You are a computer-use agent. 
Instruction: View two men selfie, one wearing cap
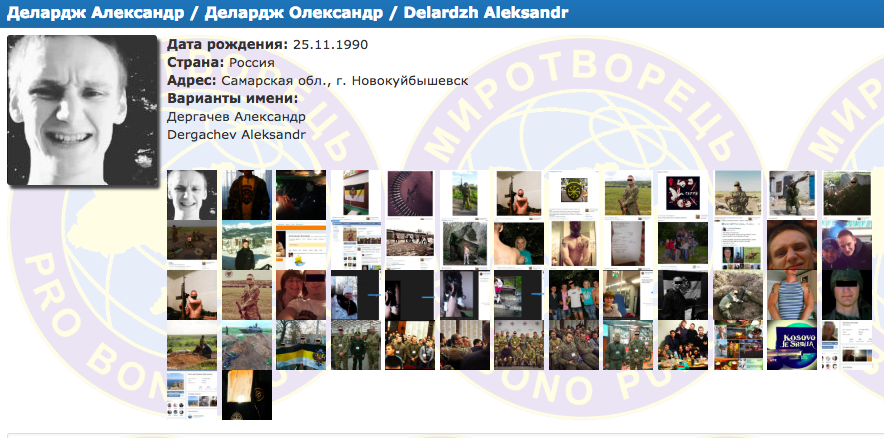pyautogui.click(x=847, y=245)
